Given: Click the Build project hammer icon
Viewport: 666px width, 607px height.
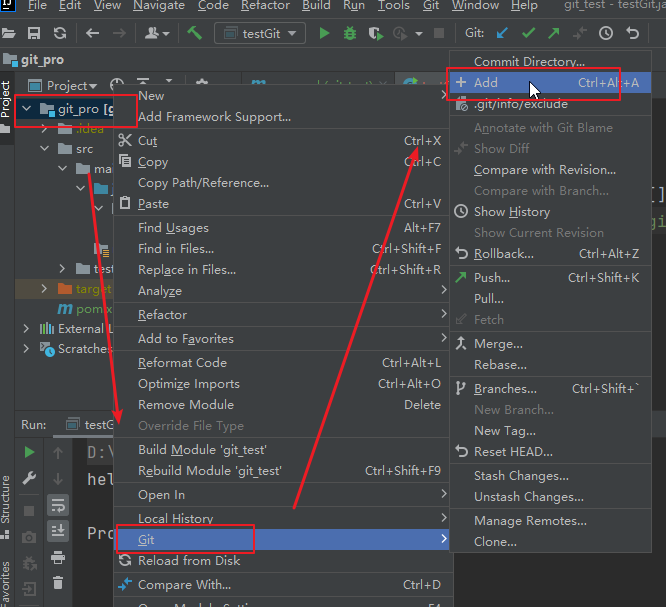Looking at the screenshot, I should coord(195,33).
